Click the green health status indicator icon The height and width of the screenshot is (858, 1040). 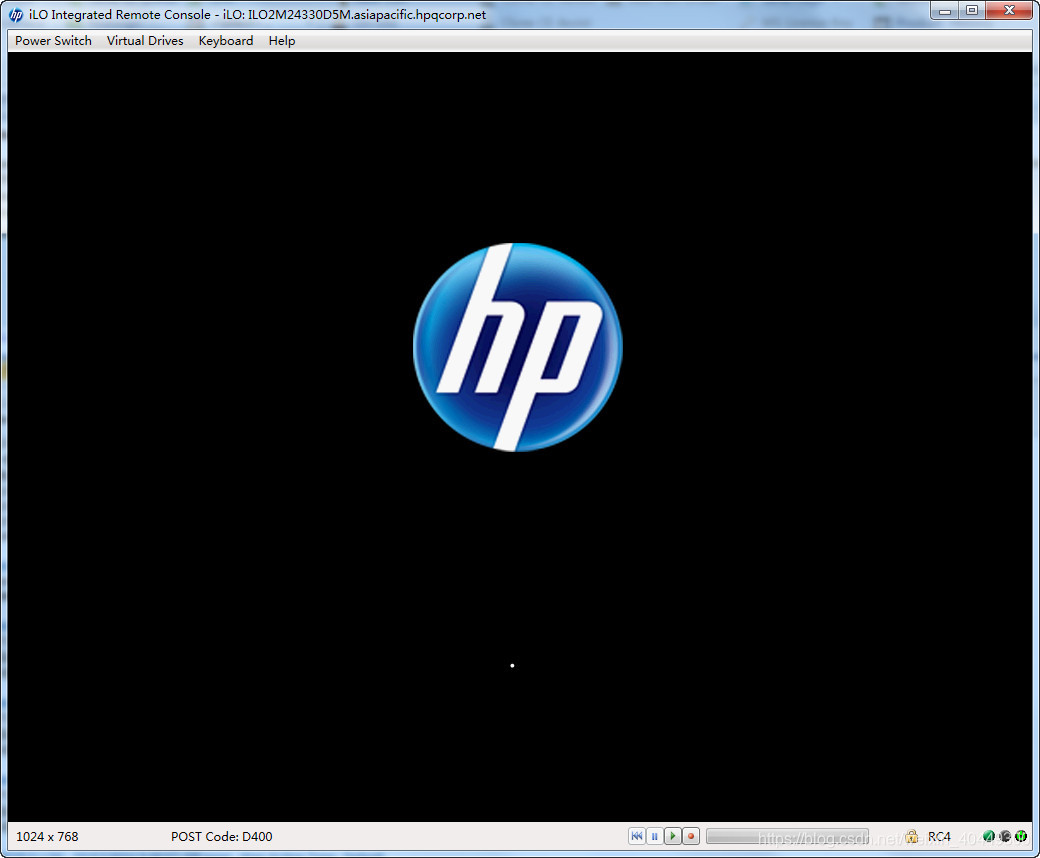(989, 836)
